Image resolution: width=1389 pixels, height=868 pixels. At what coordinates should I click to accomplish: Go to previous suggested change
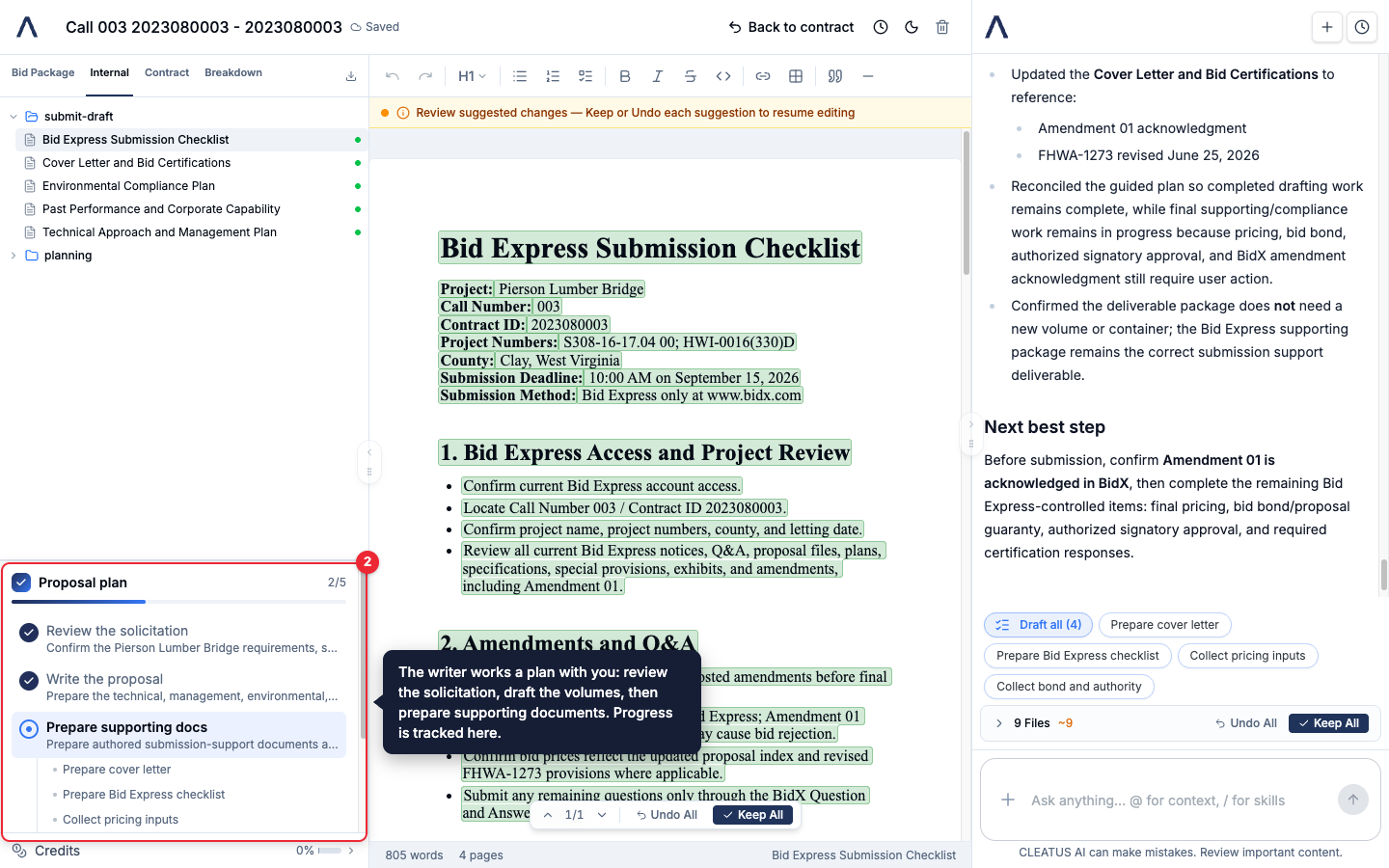click(x=548, y=815)
